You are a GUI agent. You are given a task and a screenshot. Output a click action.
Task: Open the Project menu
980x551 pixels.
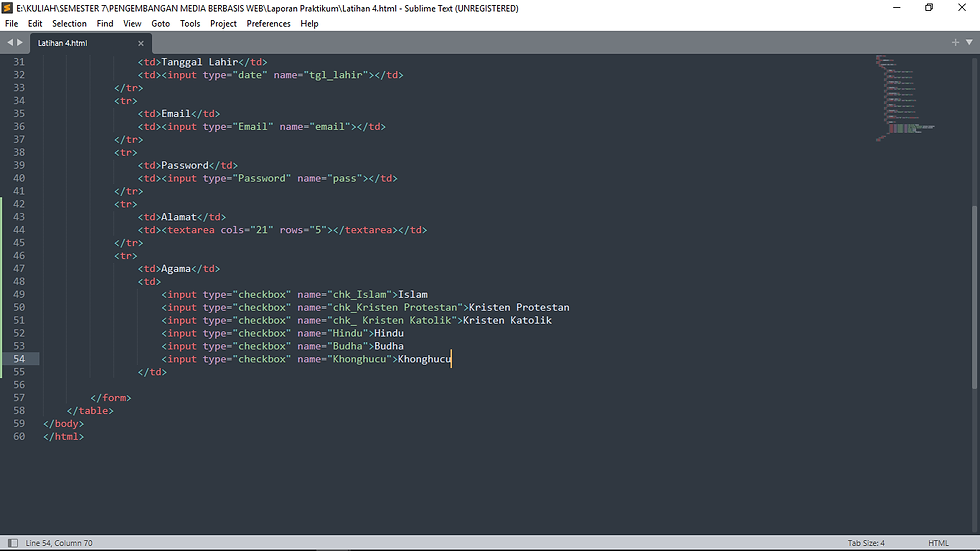click(x=223, y=24)
